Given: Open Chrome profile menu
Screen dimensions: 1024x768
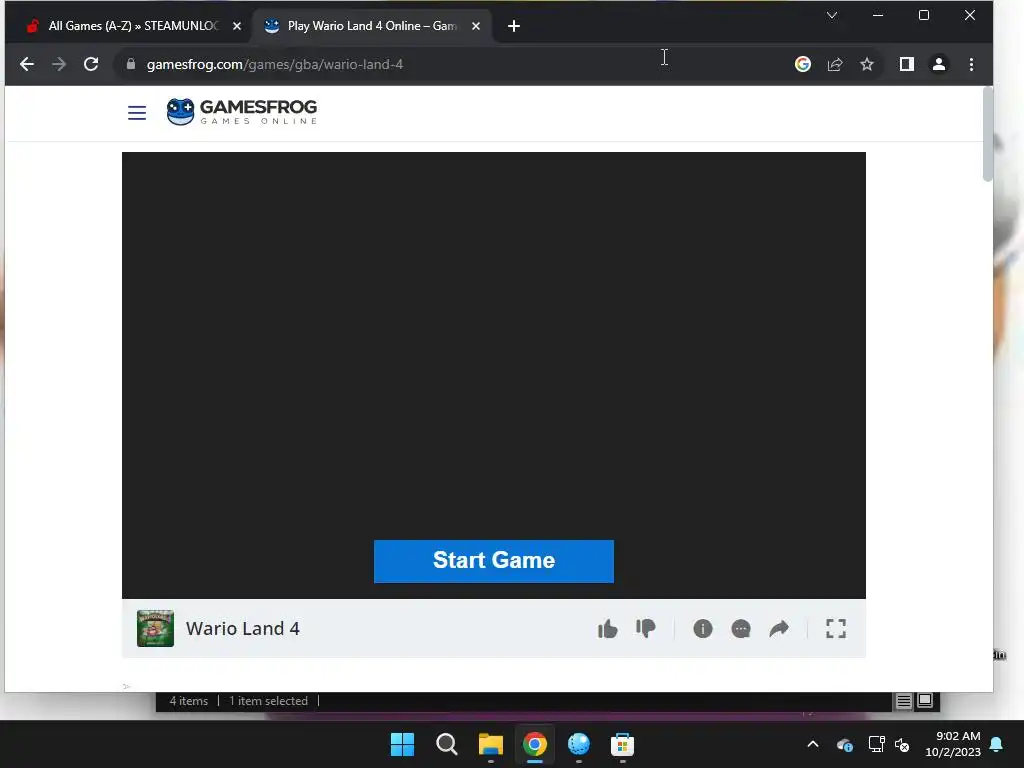Looking at the screenshot, I should [939, 64].
